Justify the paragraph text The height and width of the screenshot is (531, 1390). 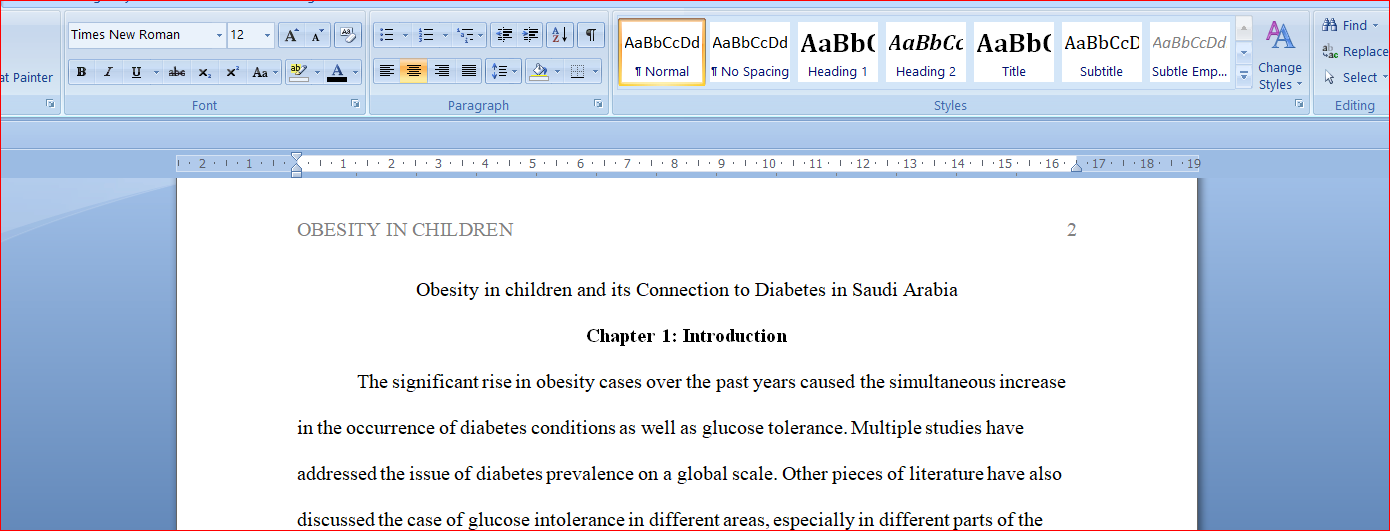(x=469, y=71)
